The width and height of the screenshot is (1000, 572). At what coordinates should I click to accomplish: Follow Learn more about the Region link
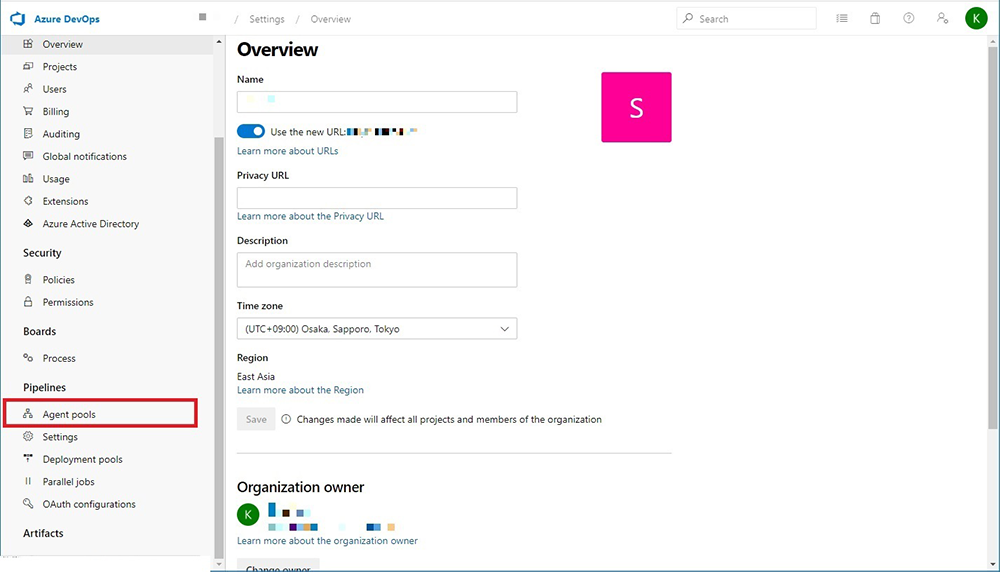[x=300, y=390]
